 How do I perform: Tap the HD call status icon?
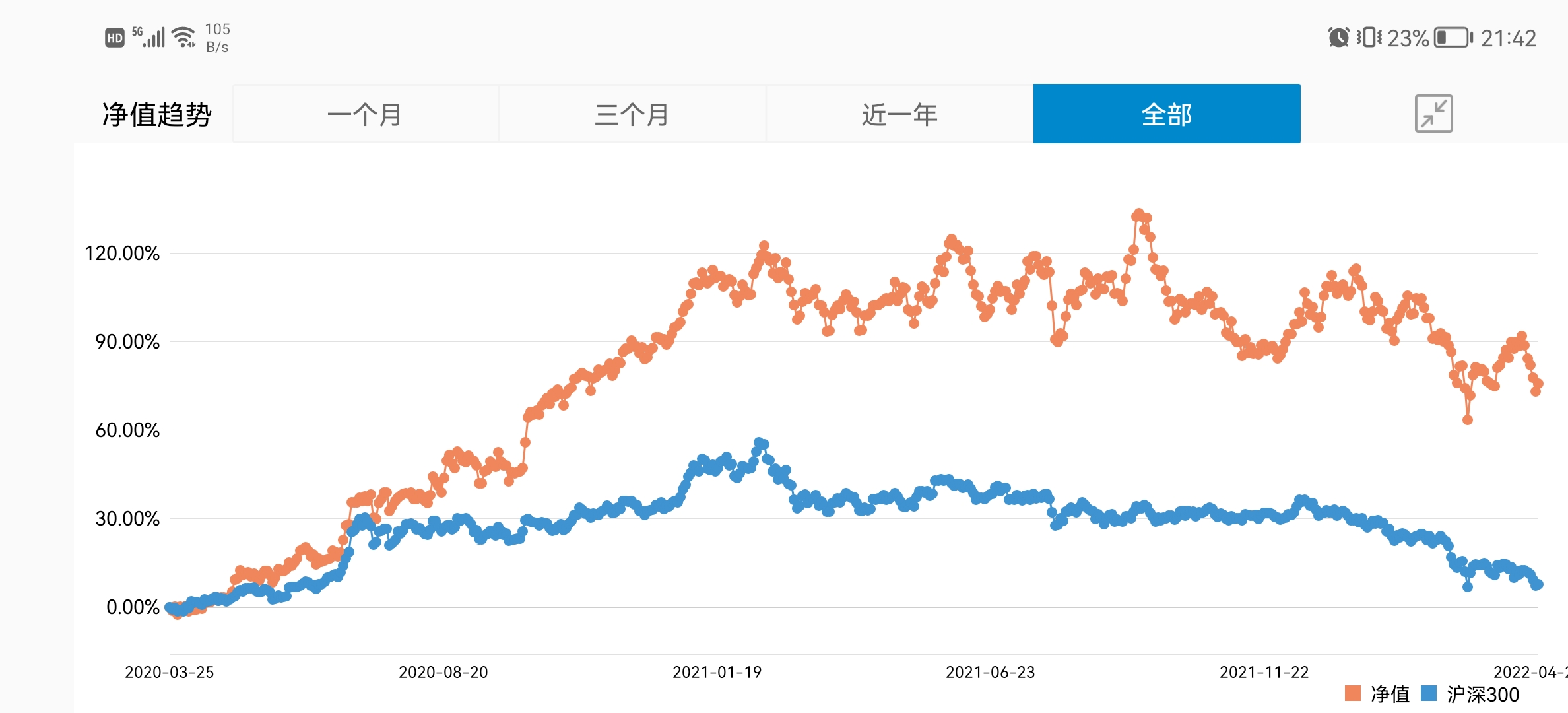(x=115, y=38)
